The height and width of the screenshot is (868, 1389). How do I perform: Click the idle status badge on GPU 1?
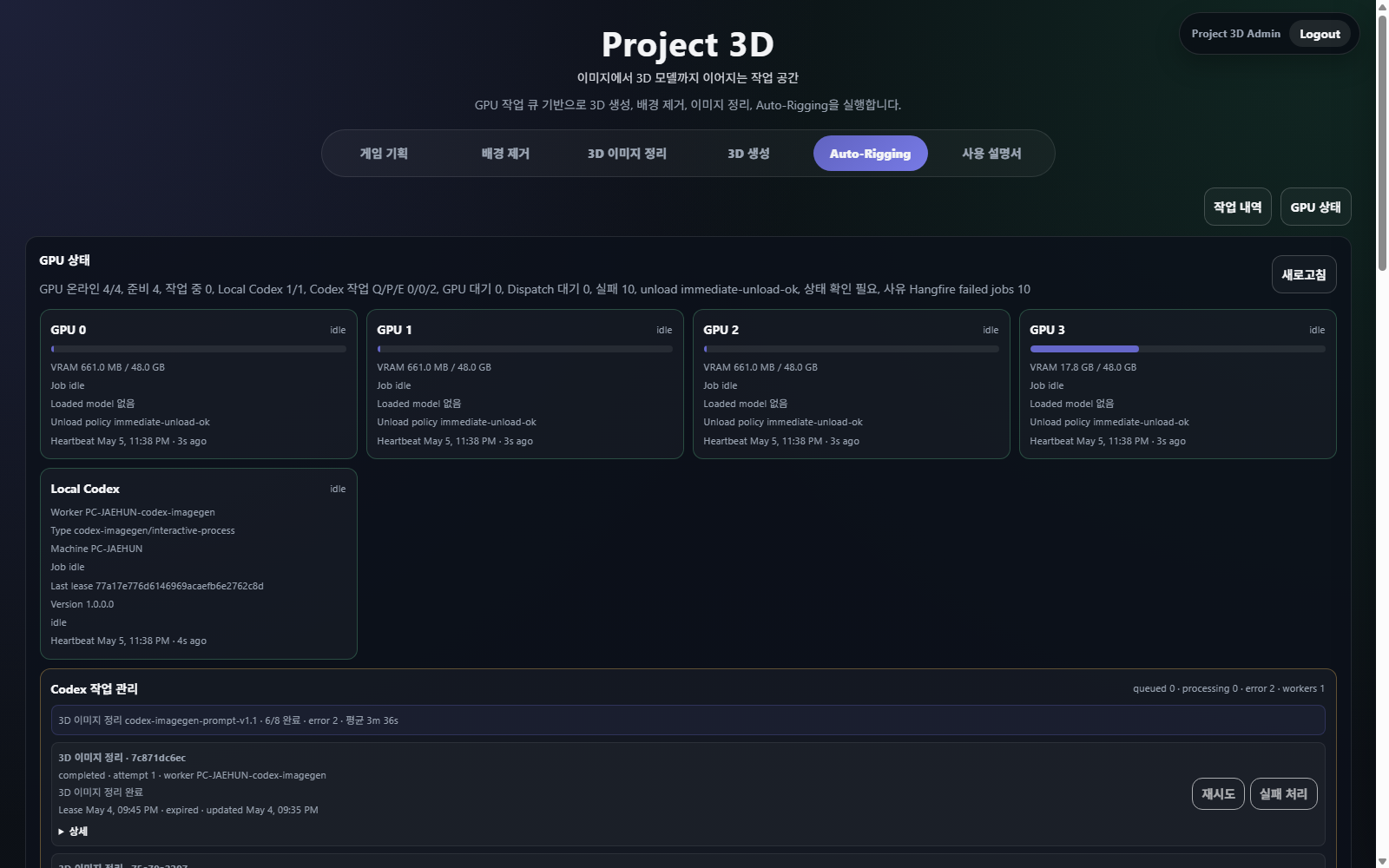click(x=664, y=330)
